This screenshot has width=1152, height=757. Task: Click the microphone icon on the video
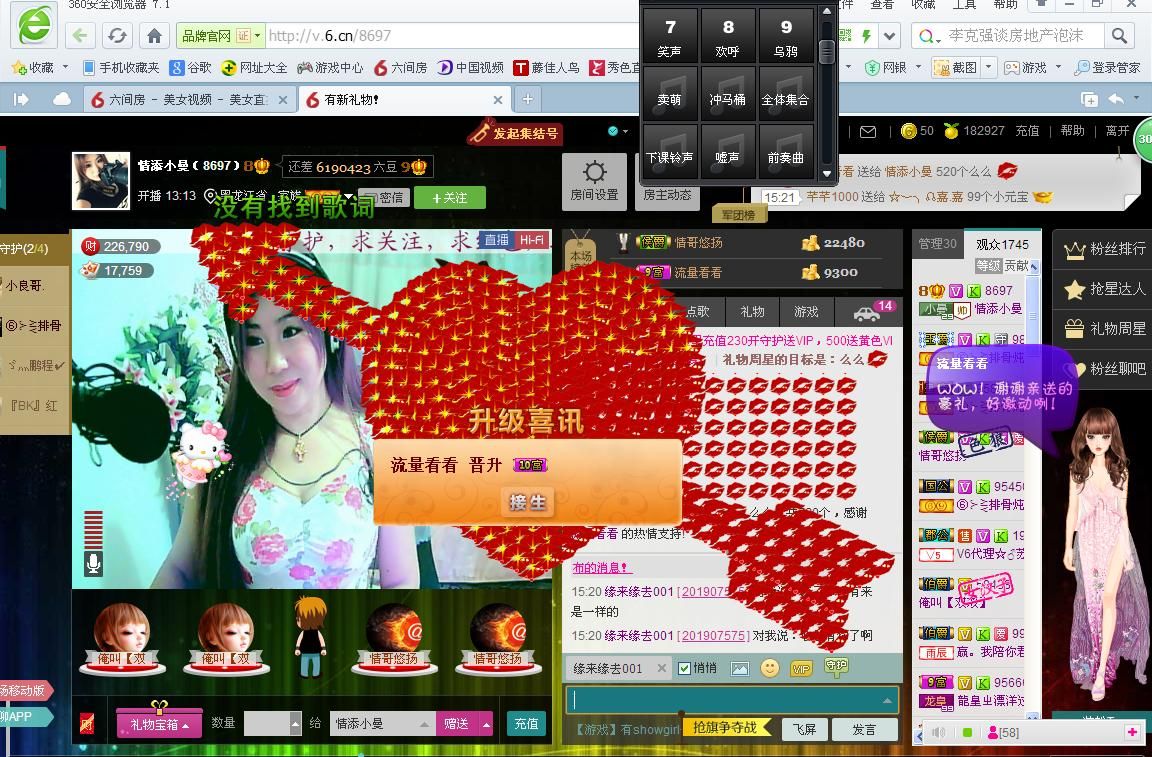point(93,564)
